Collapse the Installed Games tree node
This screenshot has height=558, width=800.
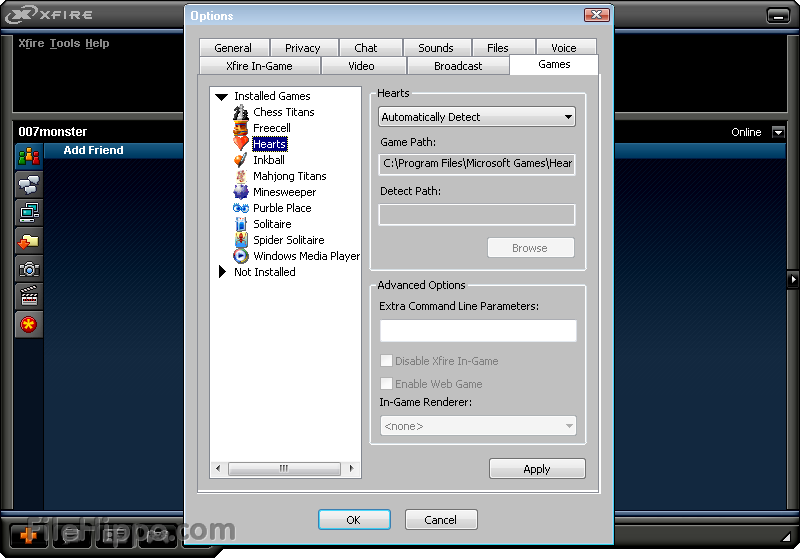pos(221,96)
